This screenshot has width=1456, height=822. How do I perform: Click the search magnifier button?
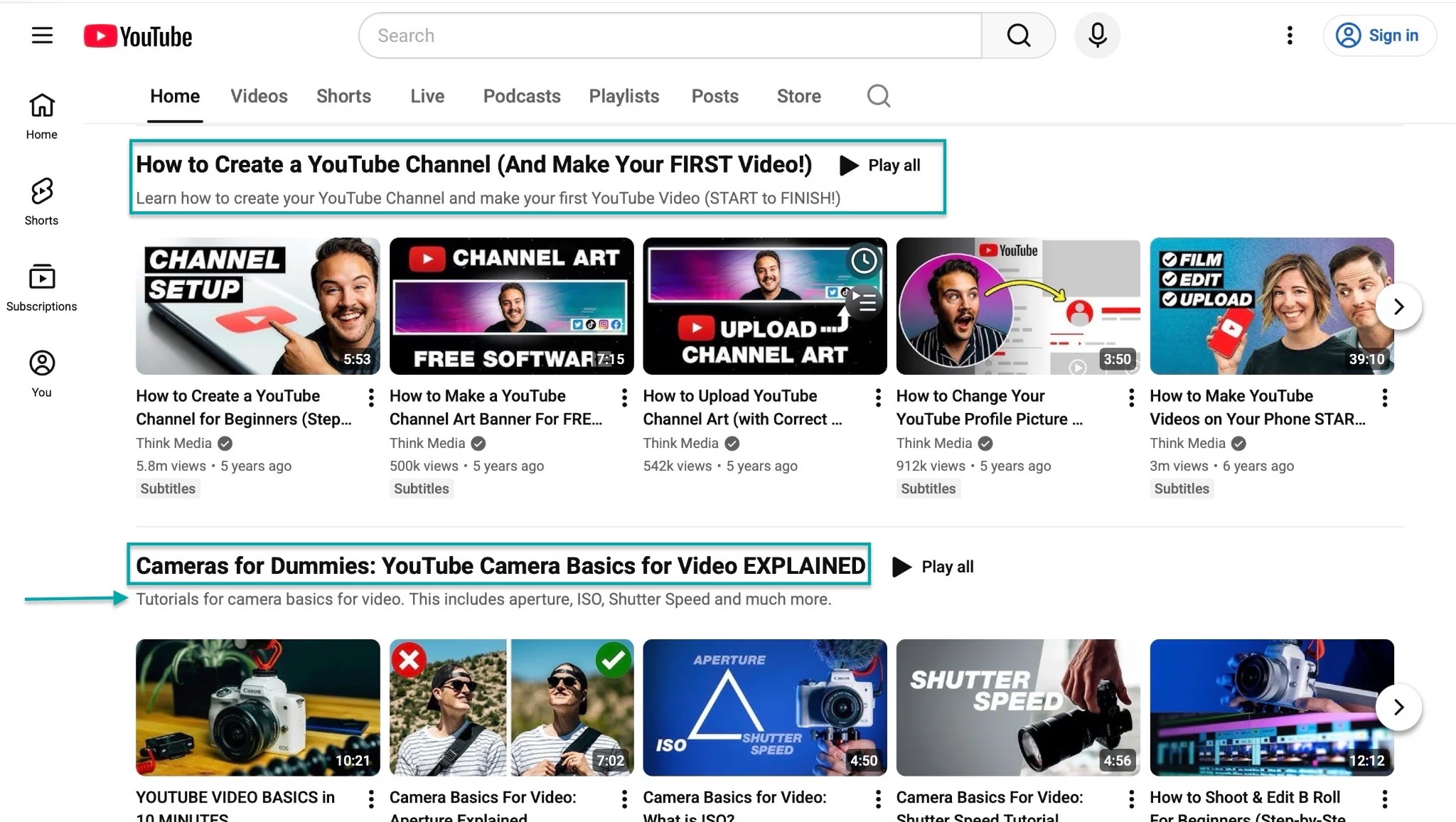[1018, 36]
